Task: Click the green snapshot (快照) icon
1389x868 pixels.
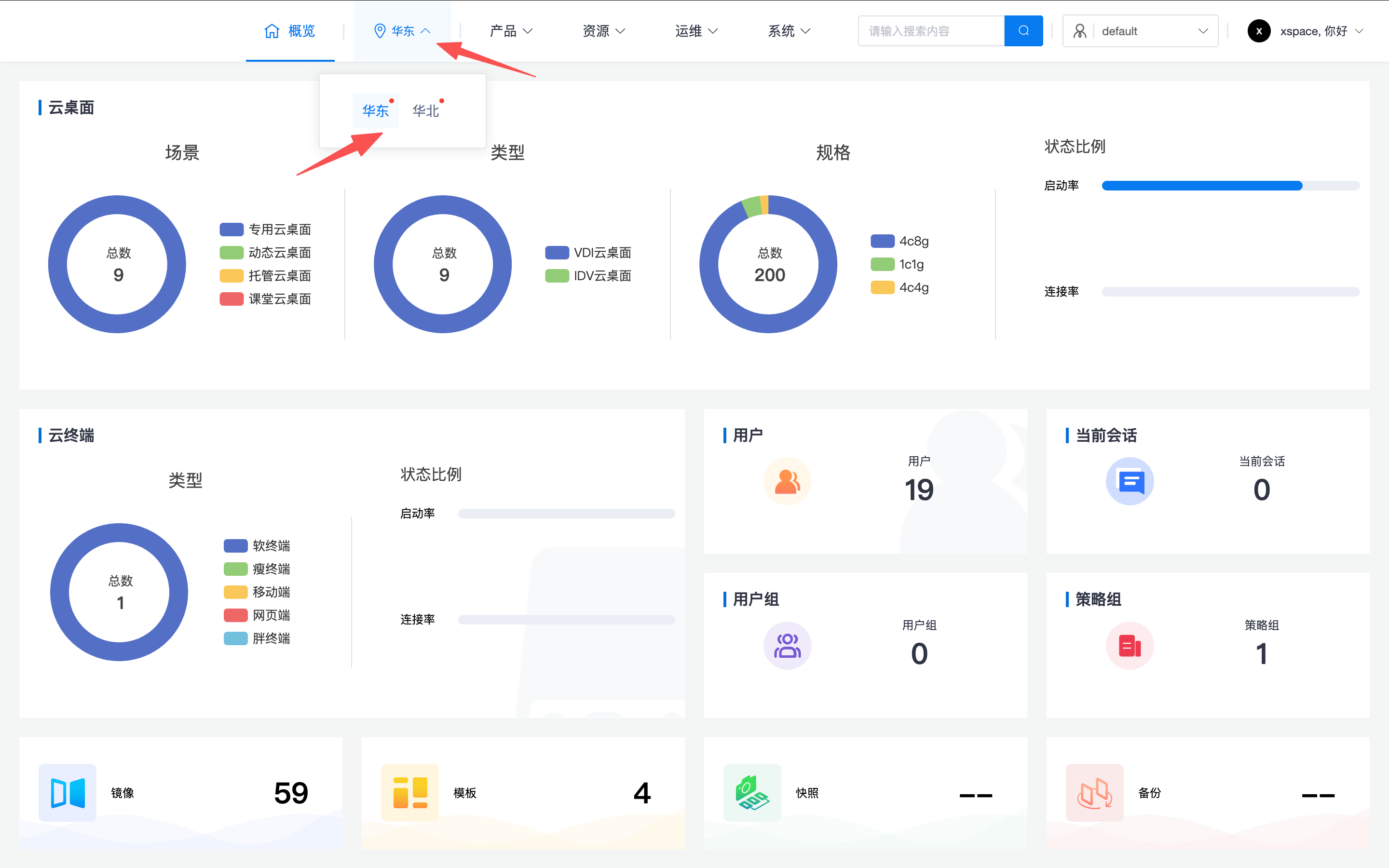Action: [x=752, y=792]
